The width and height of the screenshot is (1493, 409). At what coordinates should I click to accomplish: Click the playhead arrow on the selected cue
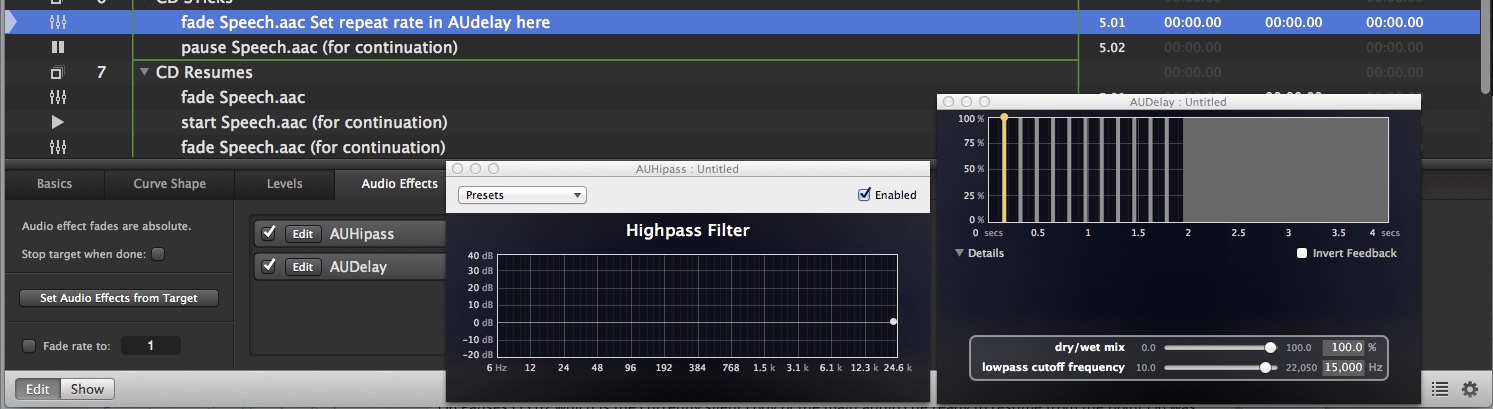(12, 22)
